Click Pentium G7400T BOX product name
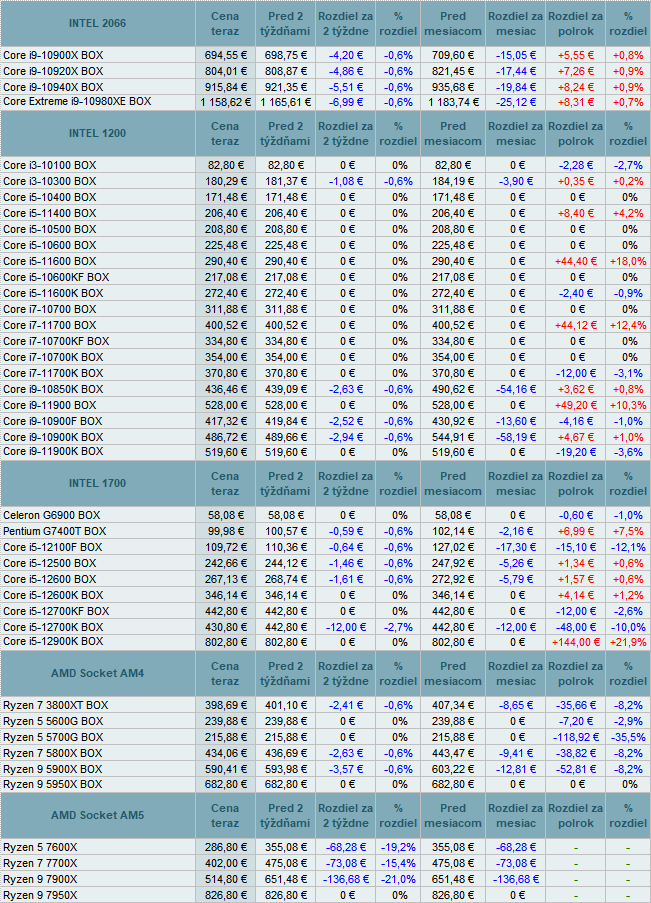This screenshot has width=651, height=903. coord(55,531)
